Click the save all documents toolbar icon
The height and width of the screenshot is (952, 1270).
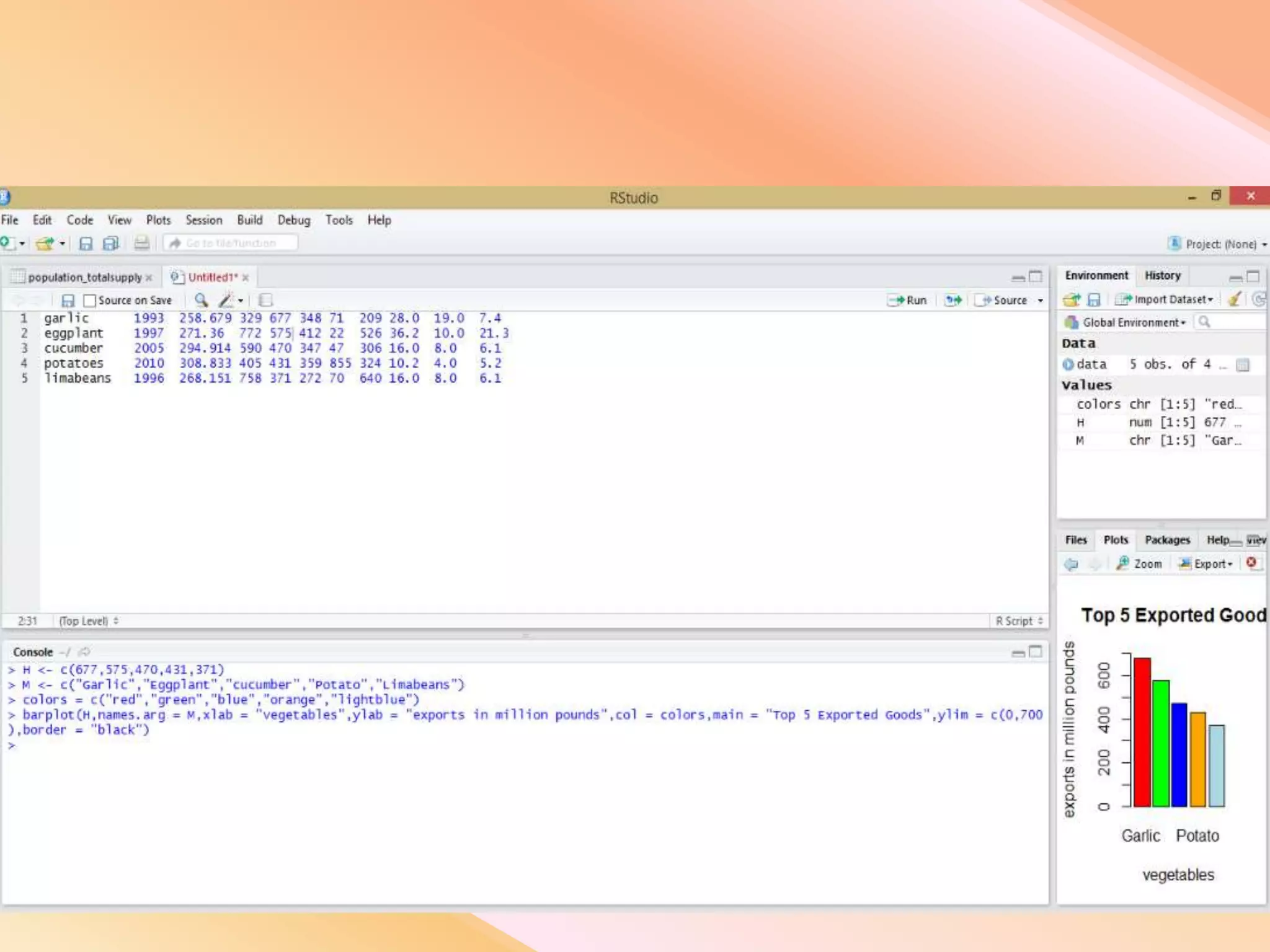pyautogui.click(x=110, y=244)
